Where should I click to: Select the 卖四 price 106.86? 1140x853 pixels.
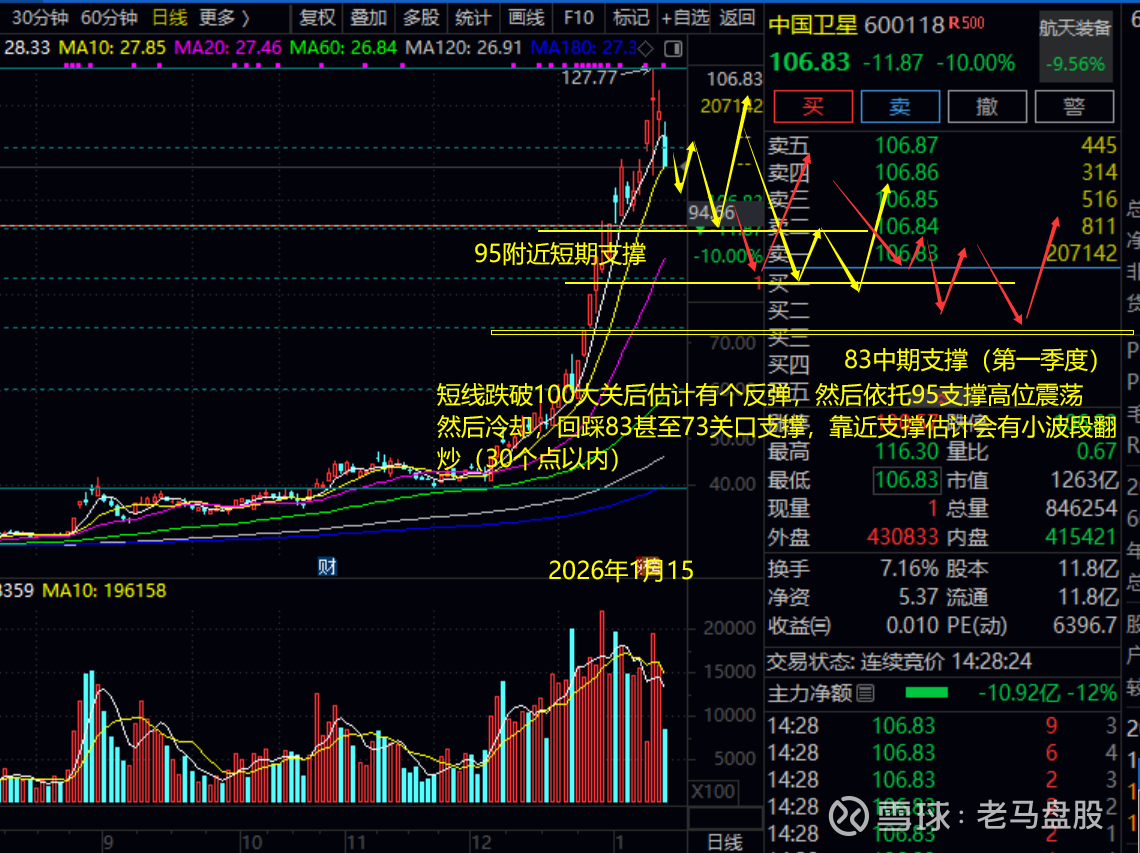click(907, 172)
